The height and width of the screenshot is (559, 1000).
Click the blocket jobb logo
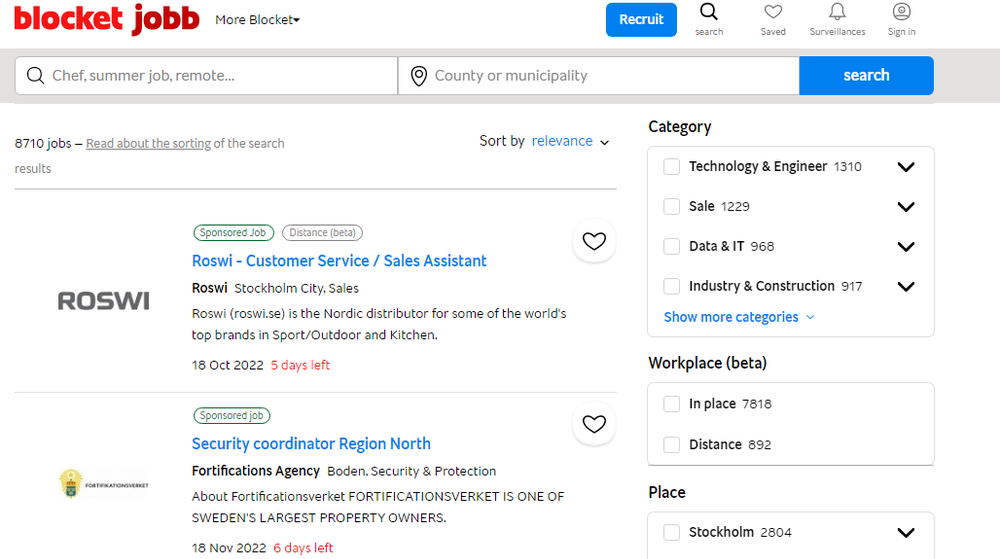107,19
